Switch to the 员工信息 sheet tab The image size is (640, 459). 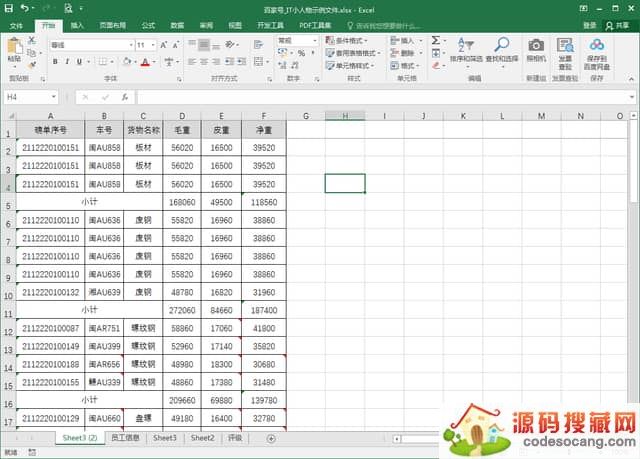tap(125, 438)
